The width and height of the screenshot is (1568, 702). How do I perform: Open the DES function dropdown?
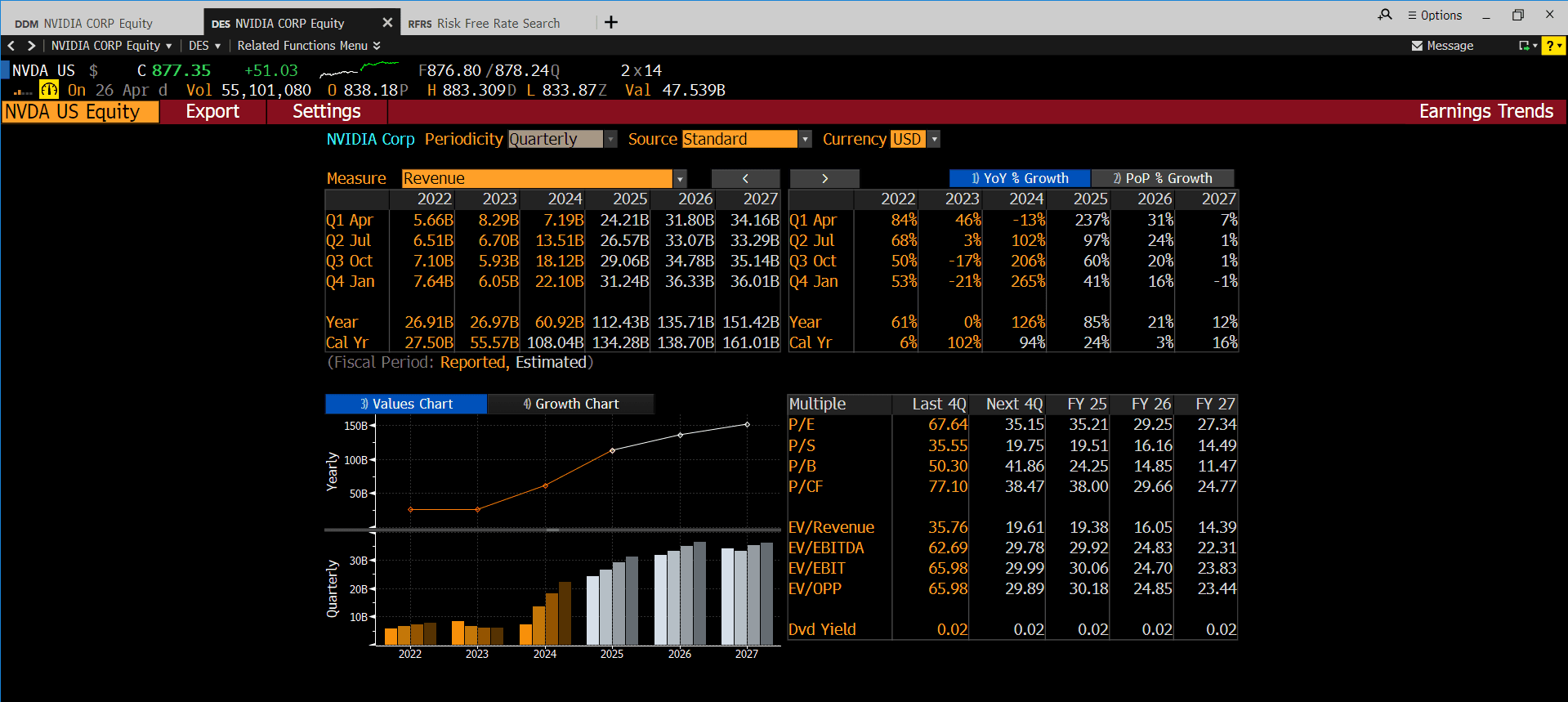tap(205, 46)
